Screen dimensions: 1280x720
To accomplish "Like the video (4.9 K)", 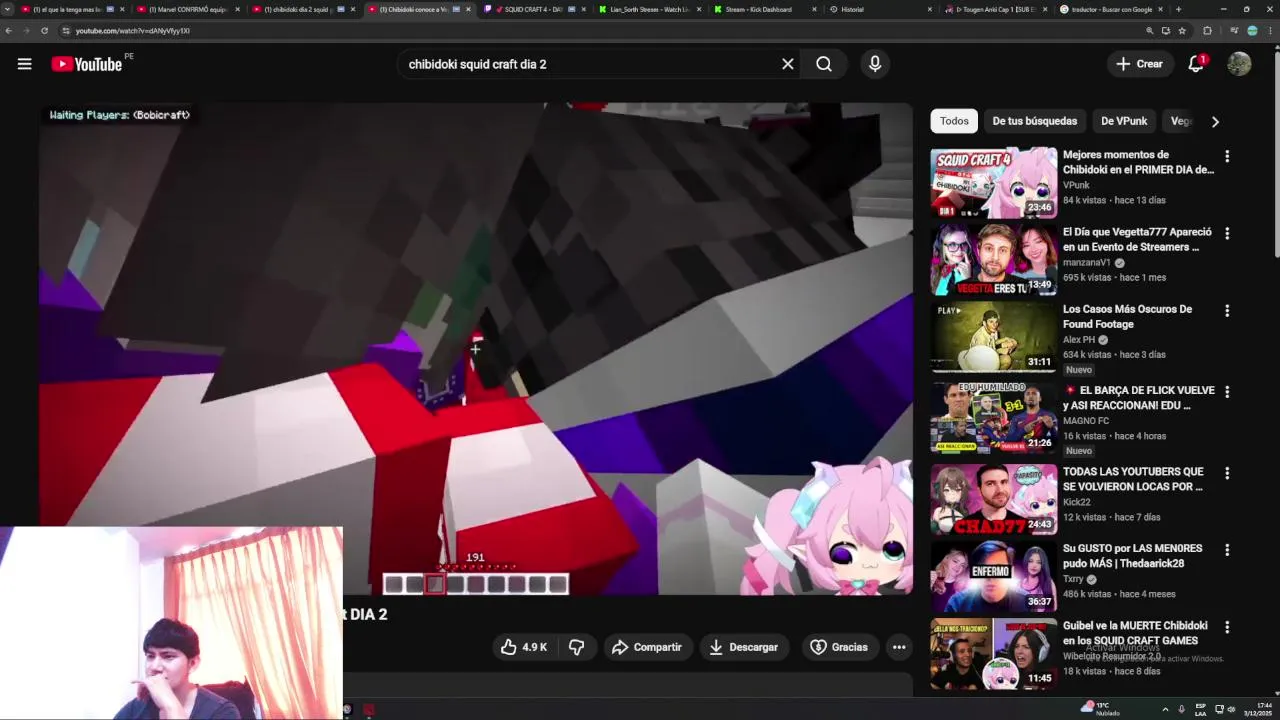I will [x=524, y=647].
